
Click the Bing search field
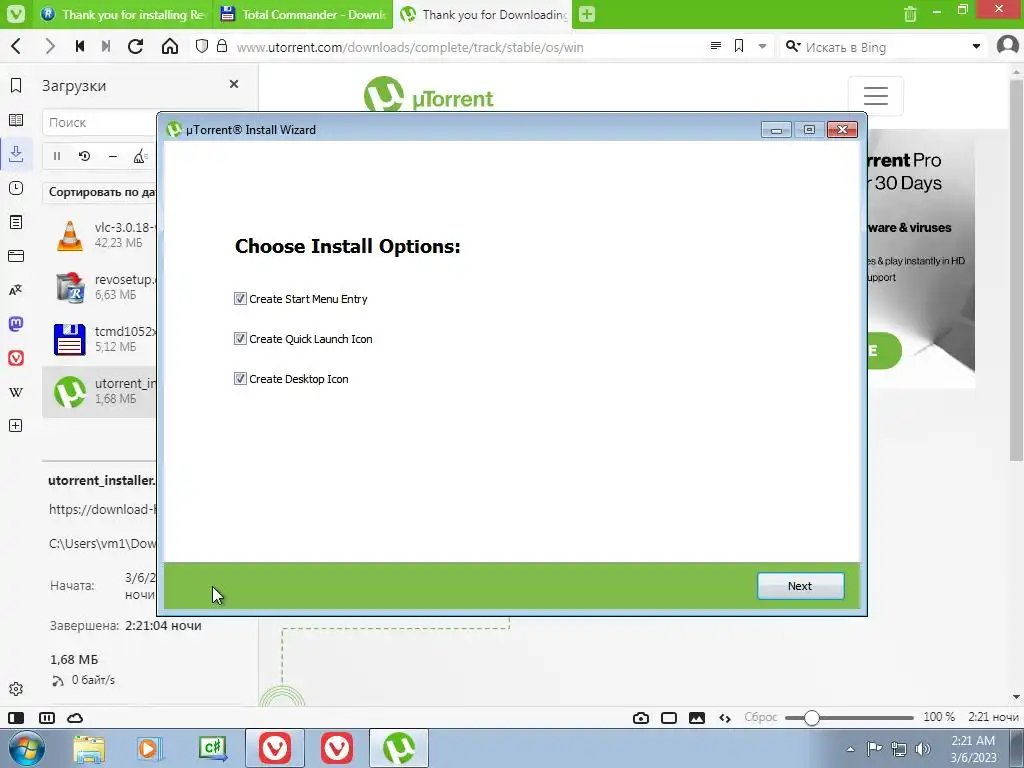(883, 47)
